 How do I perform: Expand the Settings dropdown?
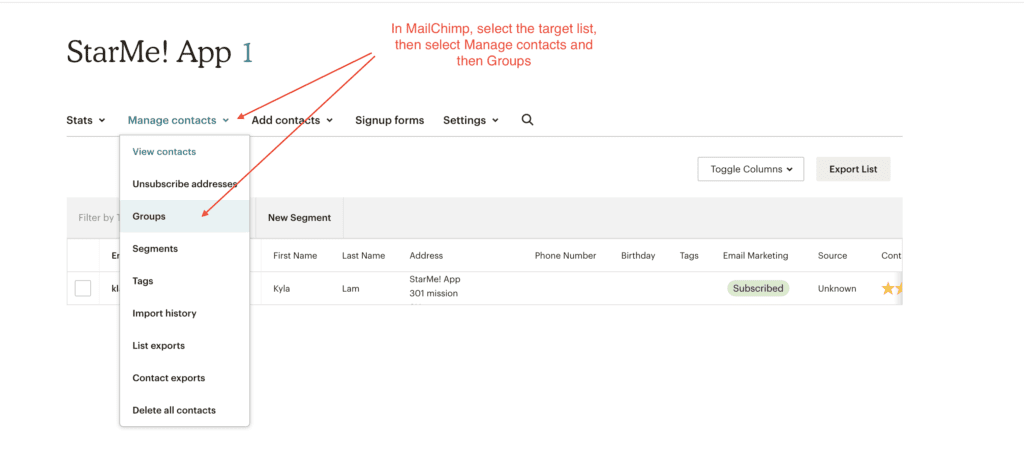(471, 120)
